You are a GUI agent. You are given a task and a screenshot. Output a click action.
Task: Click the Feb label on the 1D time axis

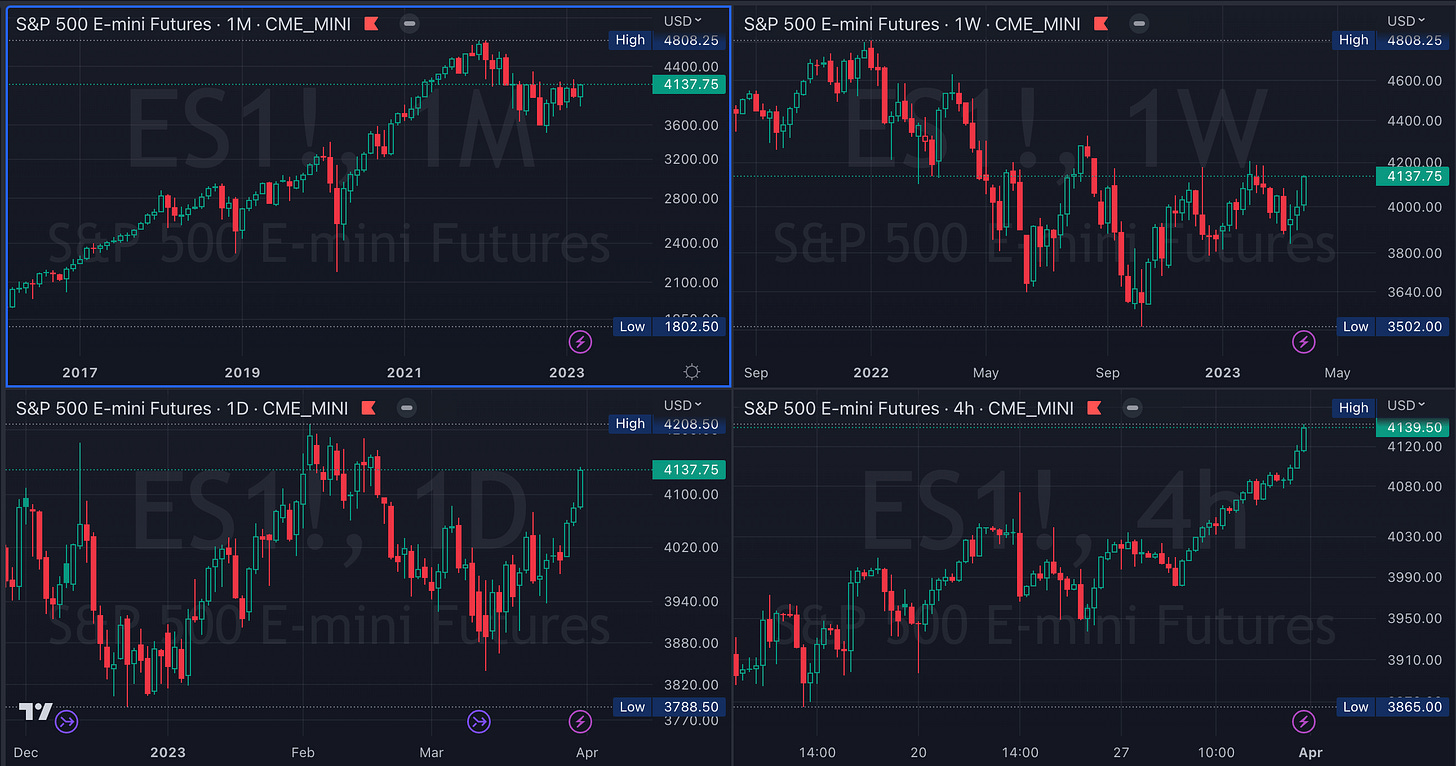[x=303, y=752]
